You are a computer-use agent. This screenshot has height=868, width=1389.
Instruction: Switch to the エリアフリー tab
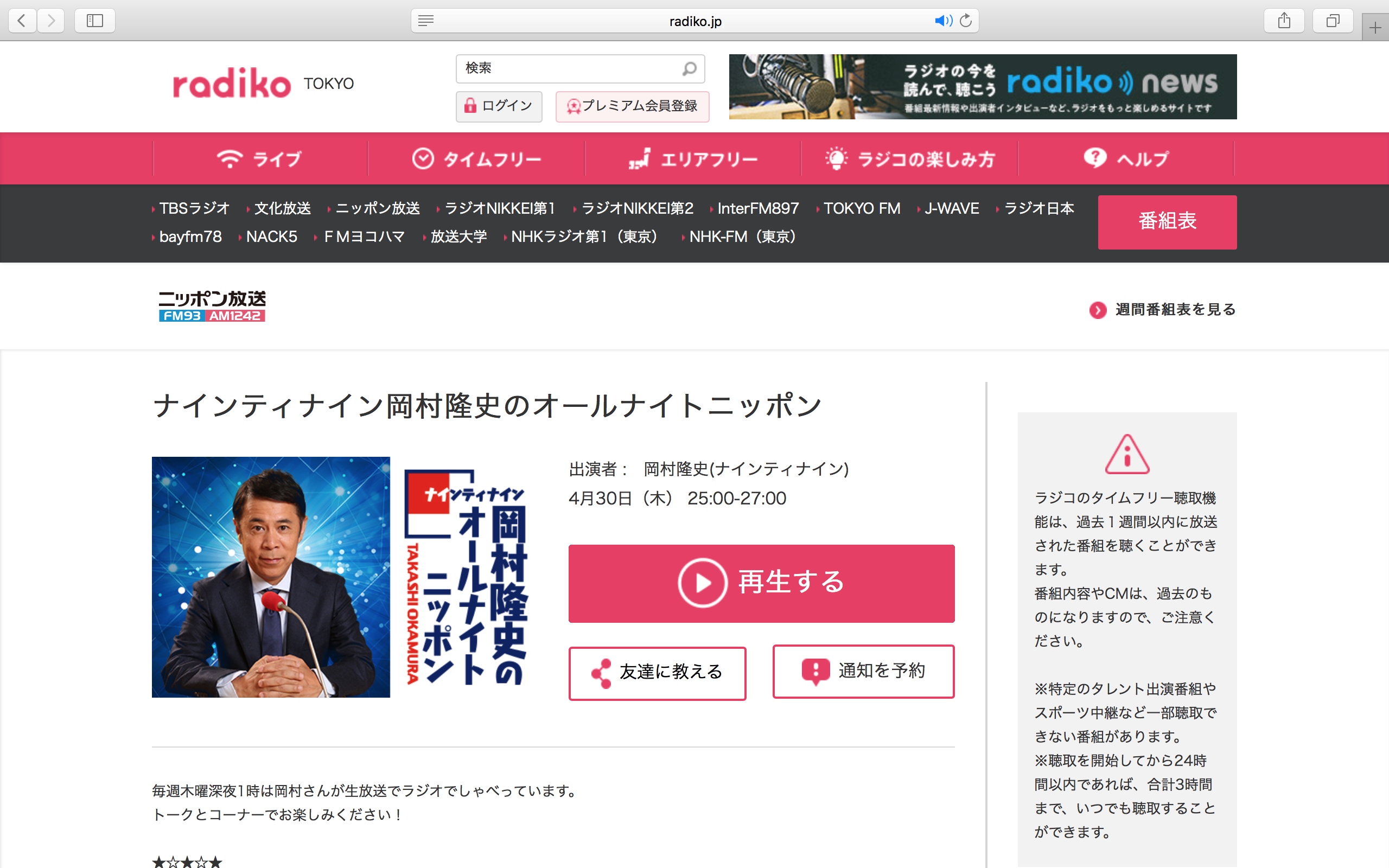pyautogui.click(x=693, y=158)
